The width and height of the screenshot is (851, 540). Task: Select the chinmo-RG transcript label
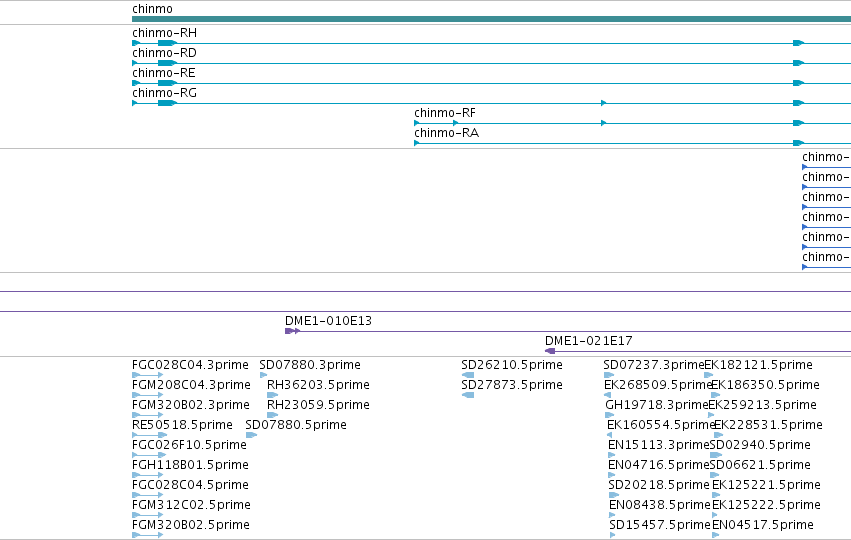164,93
